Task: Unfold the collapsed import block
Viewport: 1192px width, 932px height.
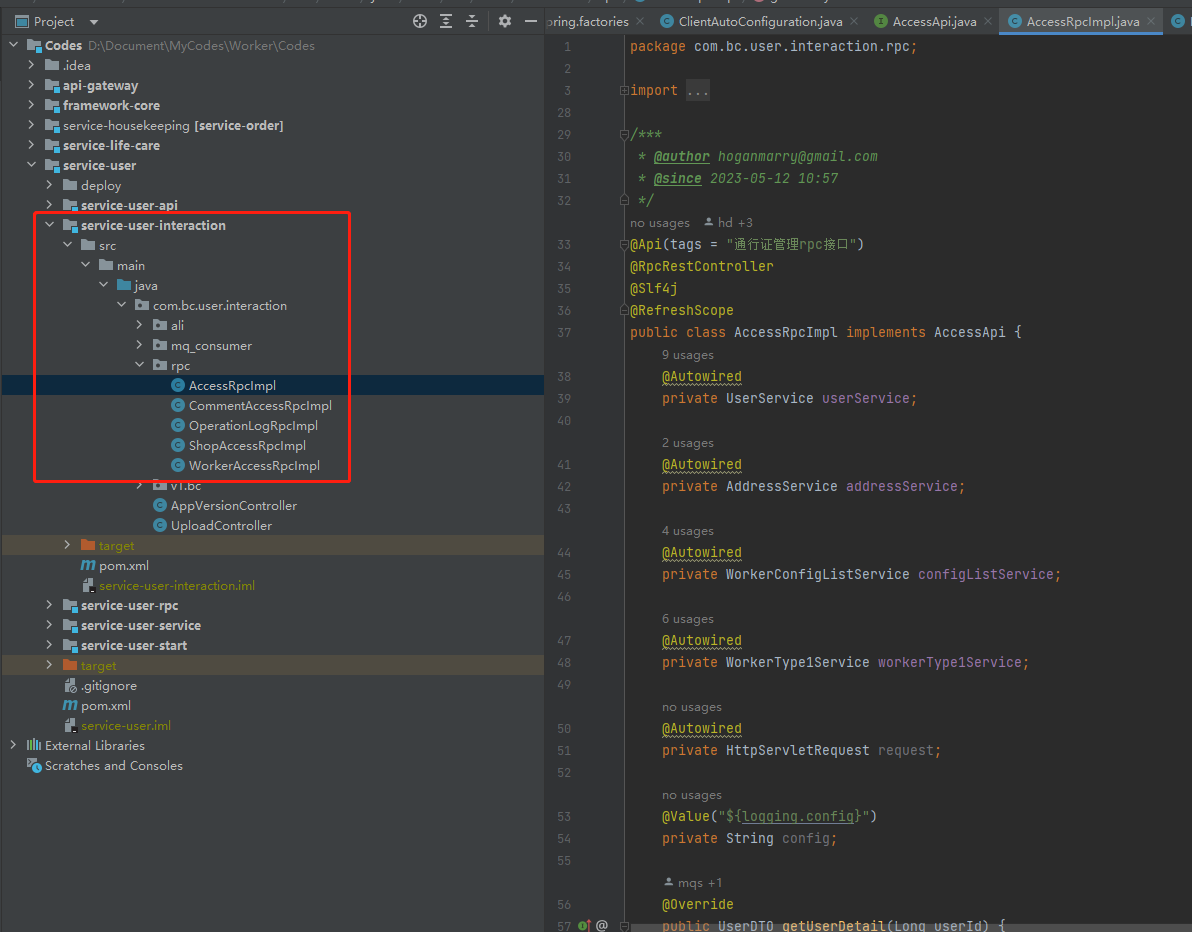Action: (x=624, y=90)
